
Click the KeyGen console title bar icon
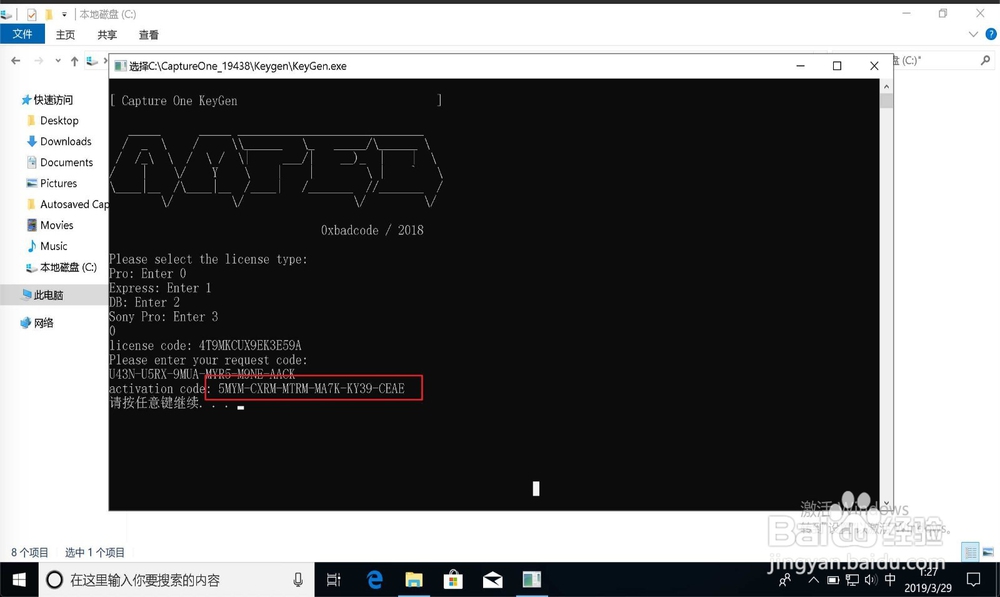(x=120, y=66)
